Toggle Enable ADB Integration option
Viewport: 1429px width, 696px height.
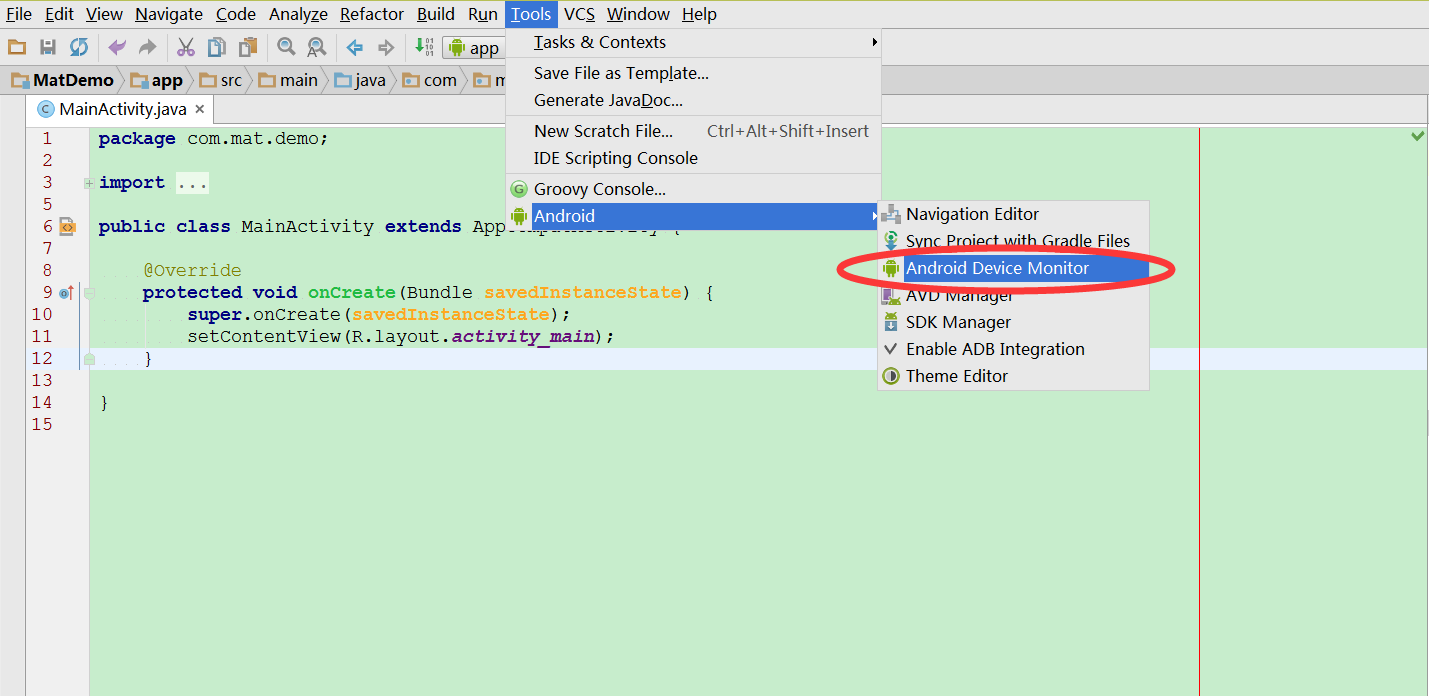point(1013,349)
